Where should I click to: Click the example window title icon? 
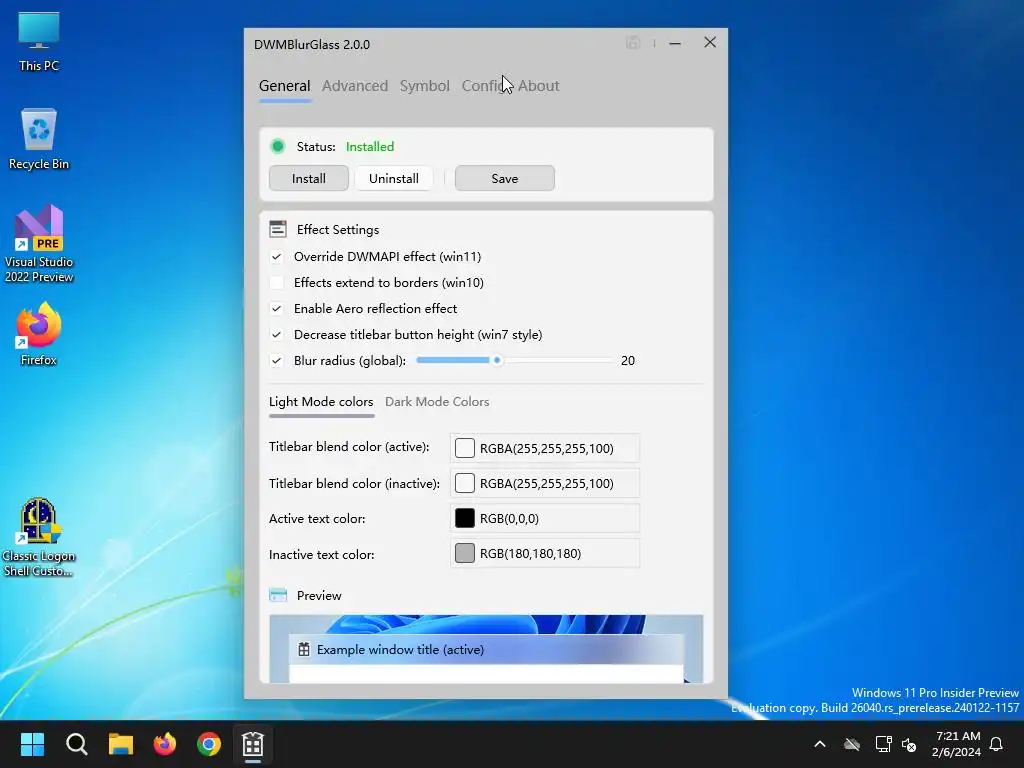point(304,649)
